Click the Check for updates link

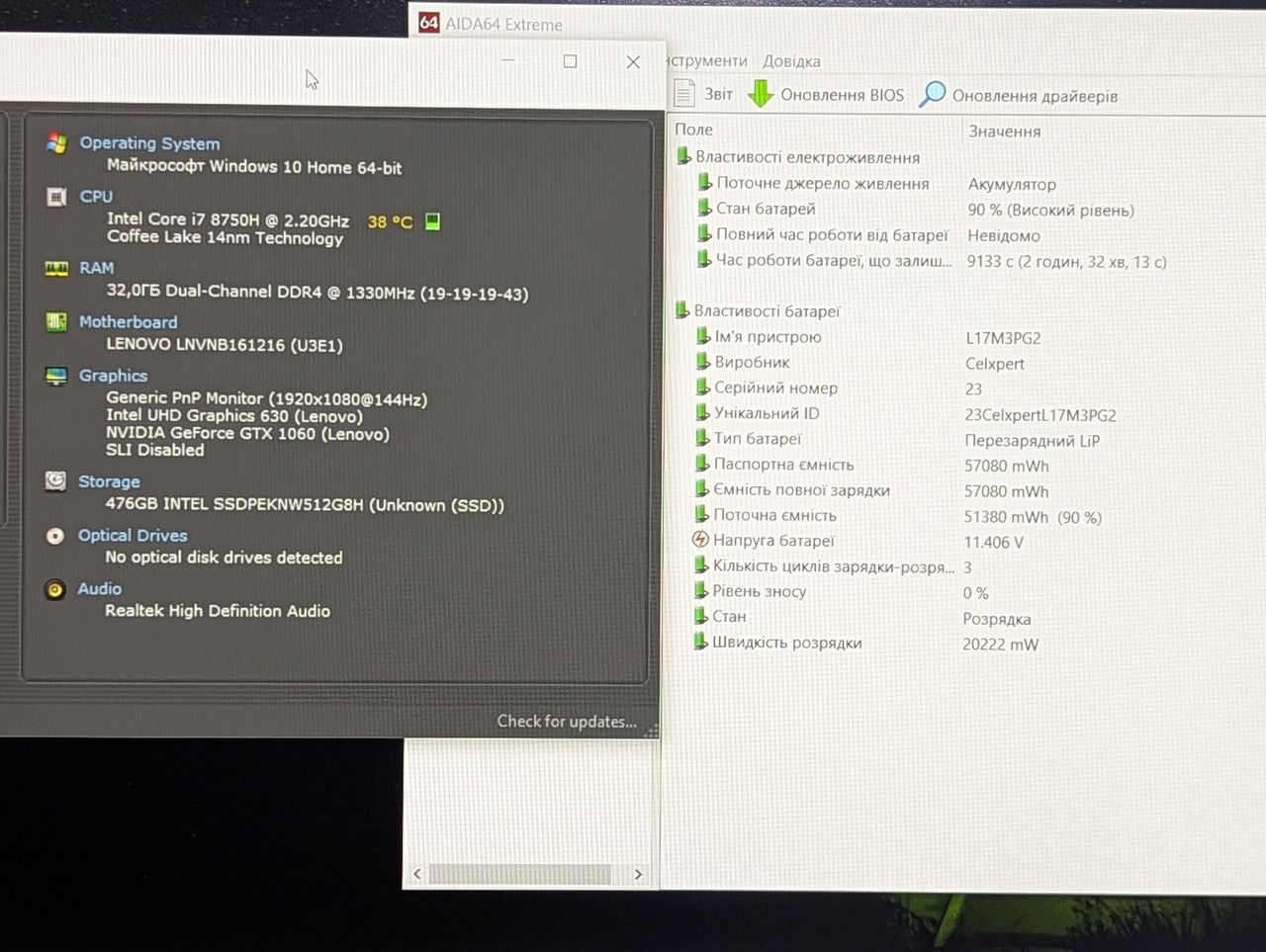coord(567,722)
